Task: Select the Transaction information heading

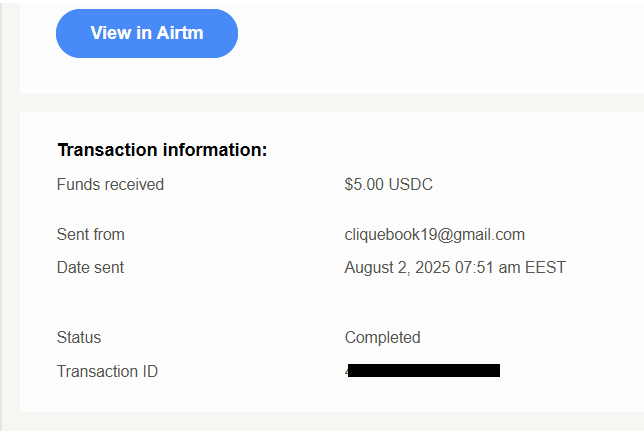Action: pyautogui.click(x=162, y=150)
